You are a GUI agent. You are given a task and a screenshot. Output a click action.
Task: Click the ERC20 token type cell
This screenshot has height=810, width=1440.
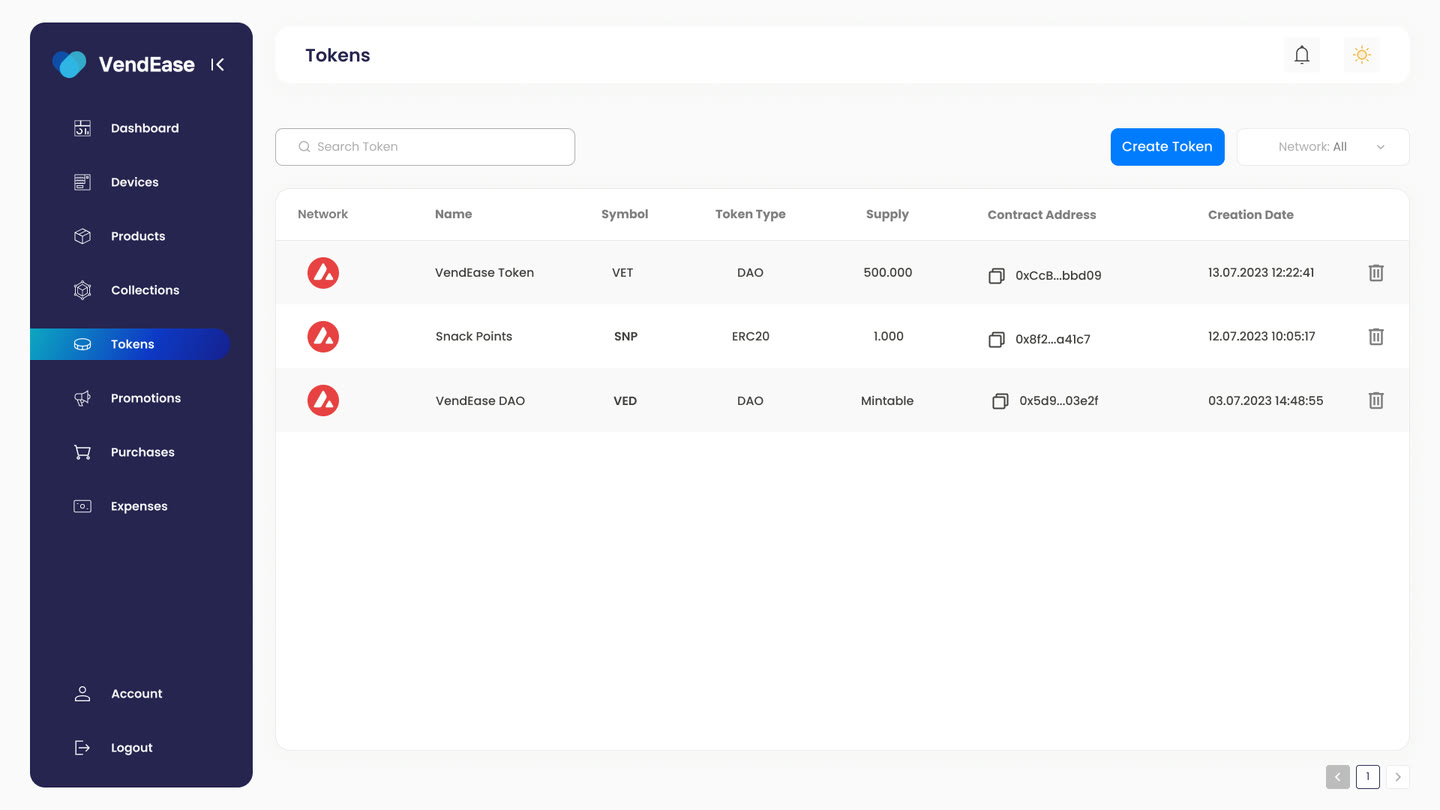point(750,336)
